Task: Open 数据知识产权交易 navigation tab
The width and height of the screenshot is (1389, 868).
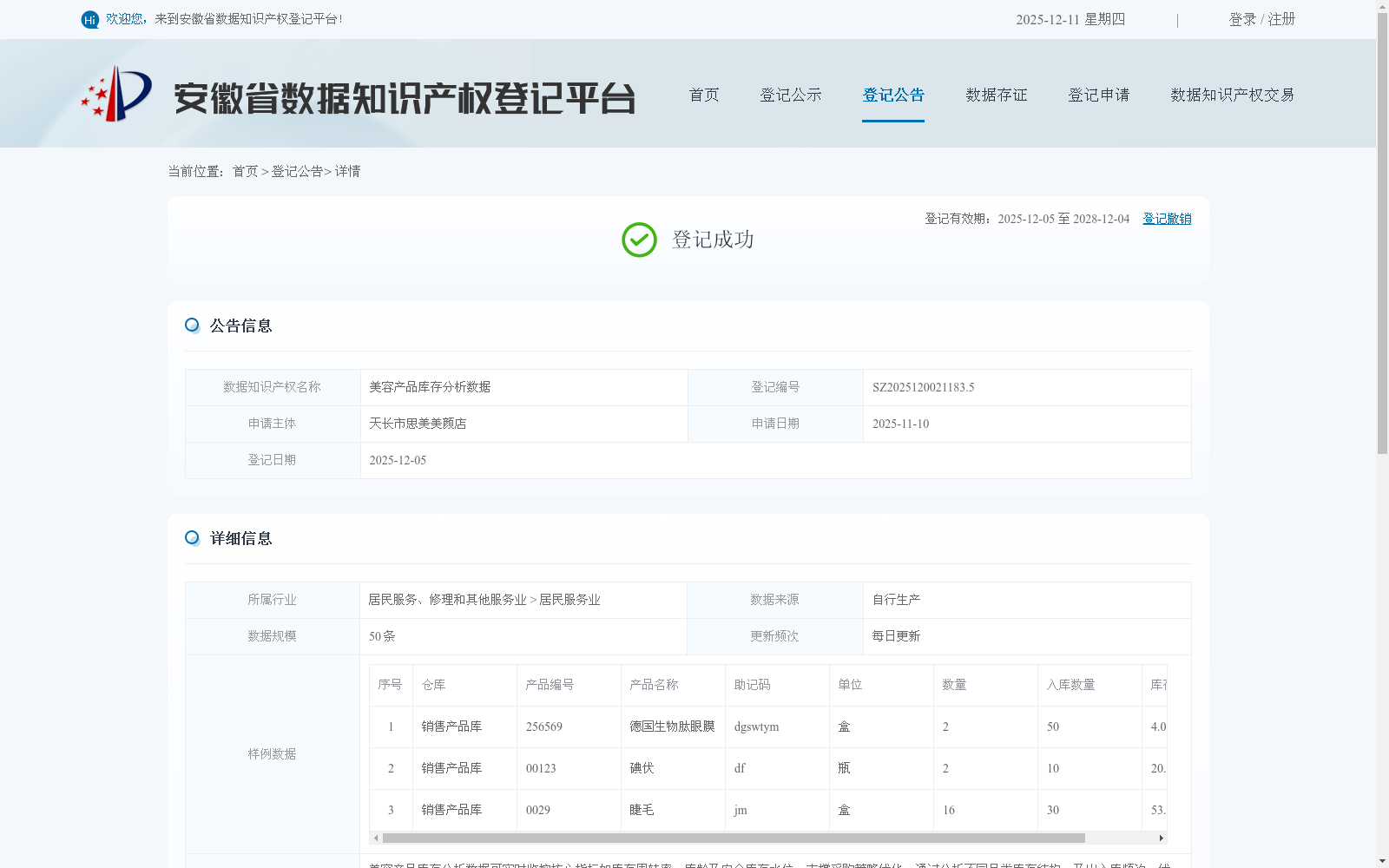Action: 1233,95
